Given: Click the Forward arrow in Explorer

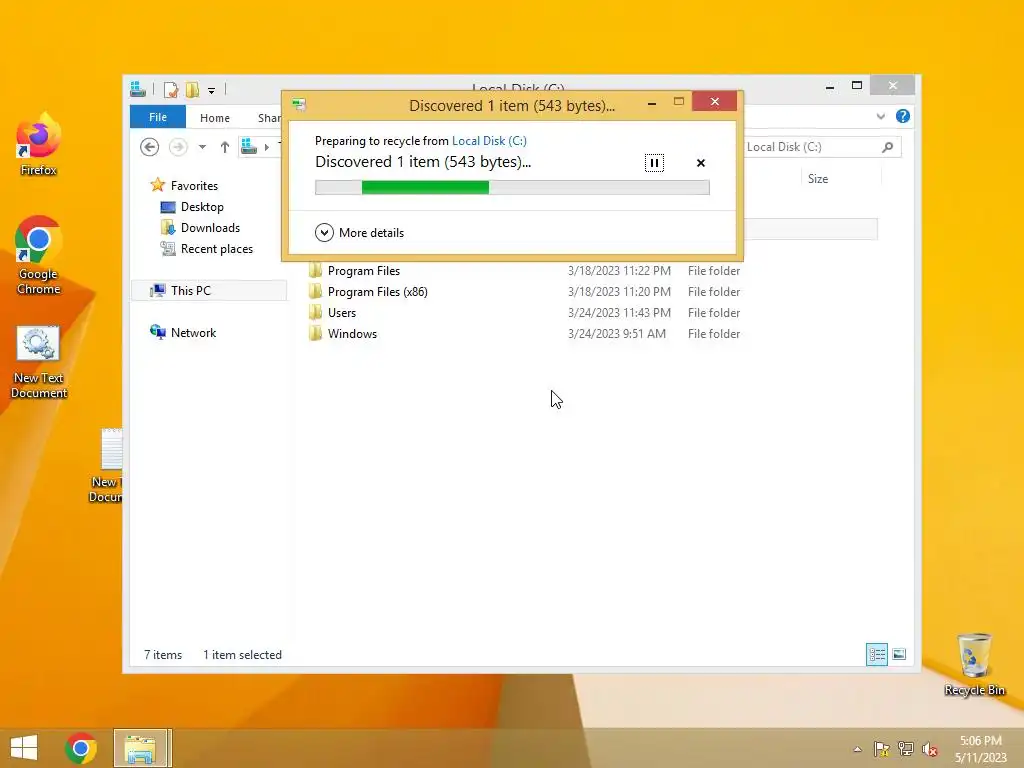Looking at the screenshot, I should pyautogui.click(x=178, y=147).
